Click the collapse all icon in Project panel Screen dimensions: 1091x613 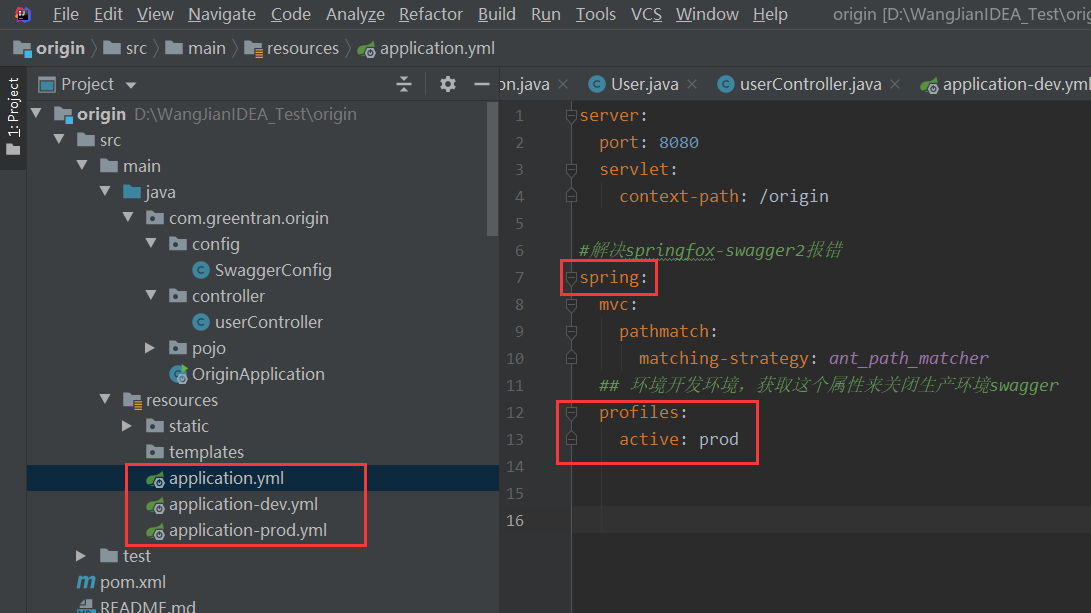[x=404, y=84]
